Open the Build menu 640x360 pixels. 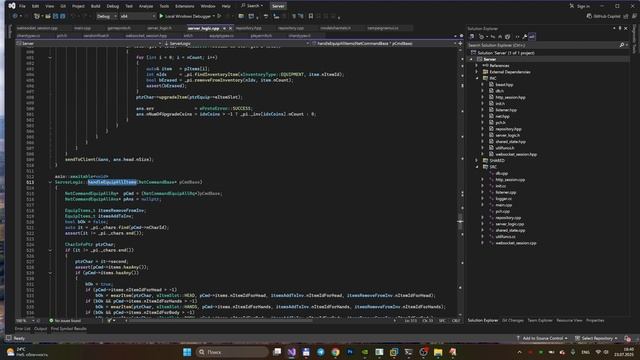tap(96, 6)
